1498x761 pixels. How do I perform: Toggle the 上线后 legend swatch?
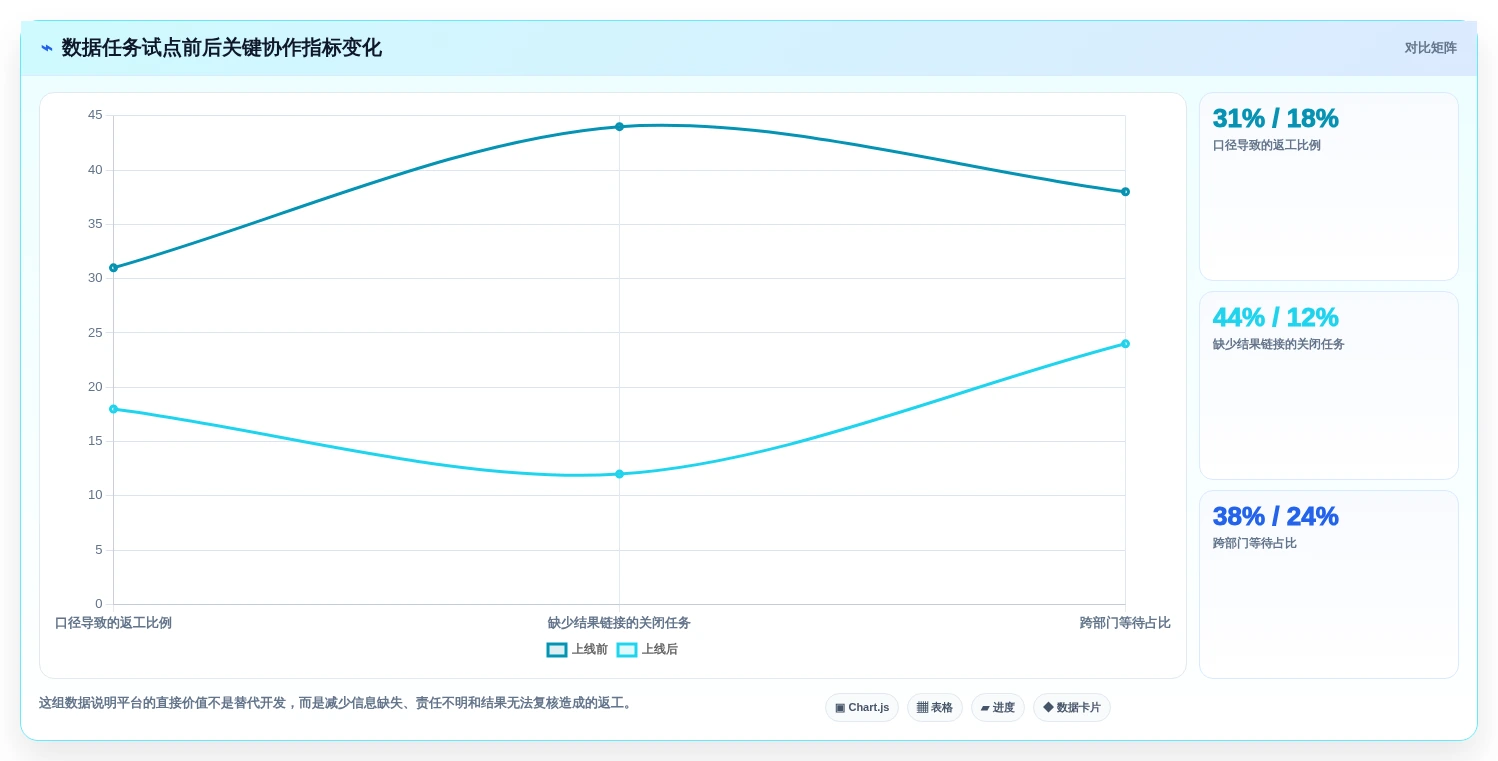627,650
